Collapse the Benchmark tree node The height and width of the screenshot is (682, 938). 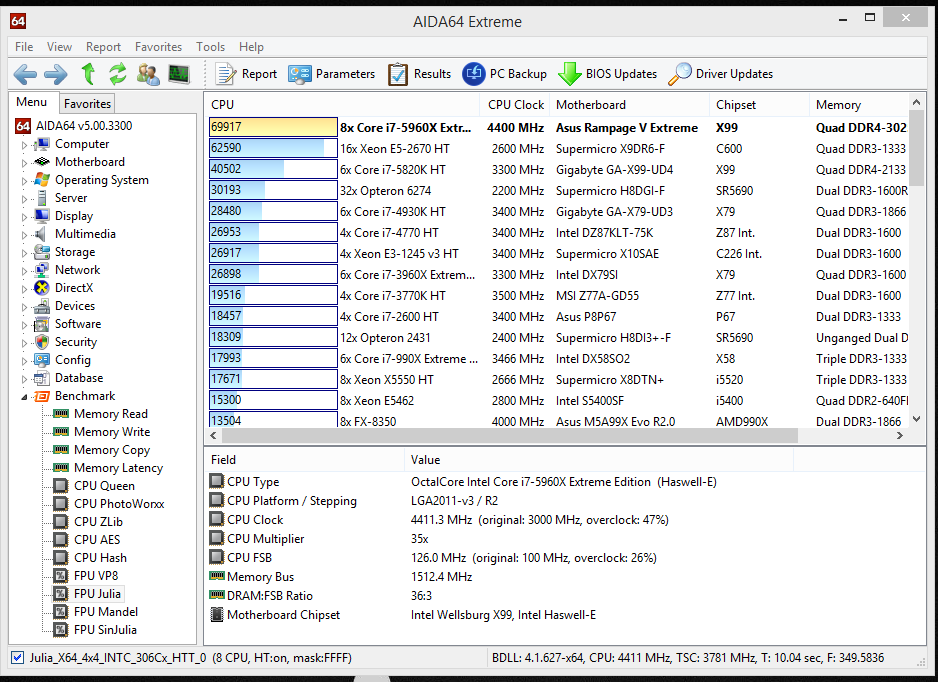tap(24, 397)
